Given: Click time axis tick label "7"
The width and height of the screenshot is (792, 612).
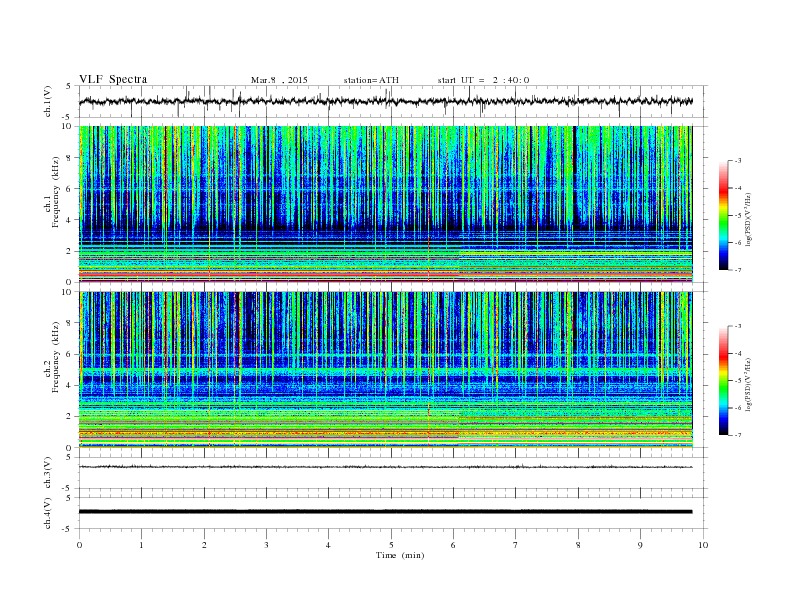Looking at the screenshot, I should (516, 545).
